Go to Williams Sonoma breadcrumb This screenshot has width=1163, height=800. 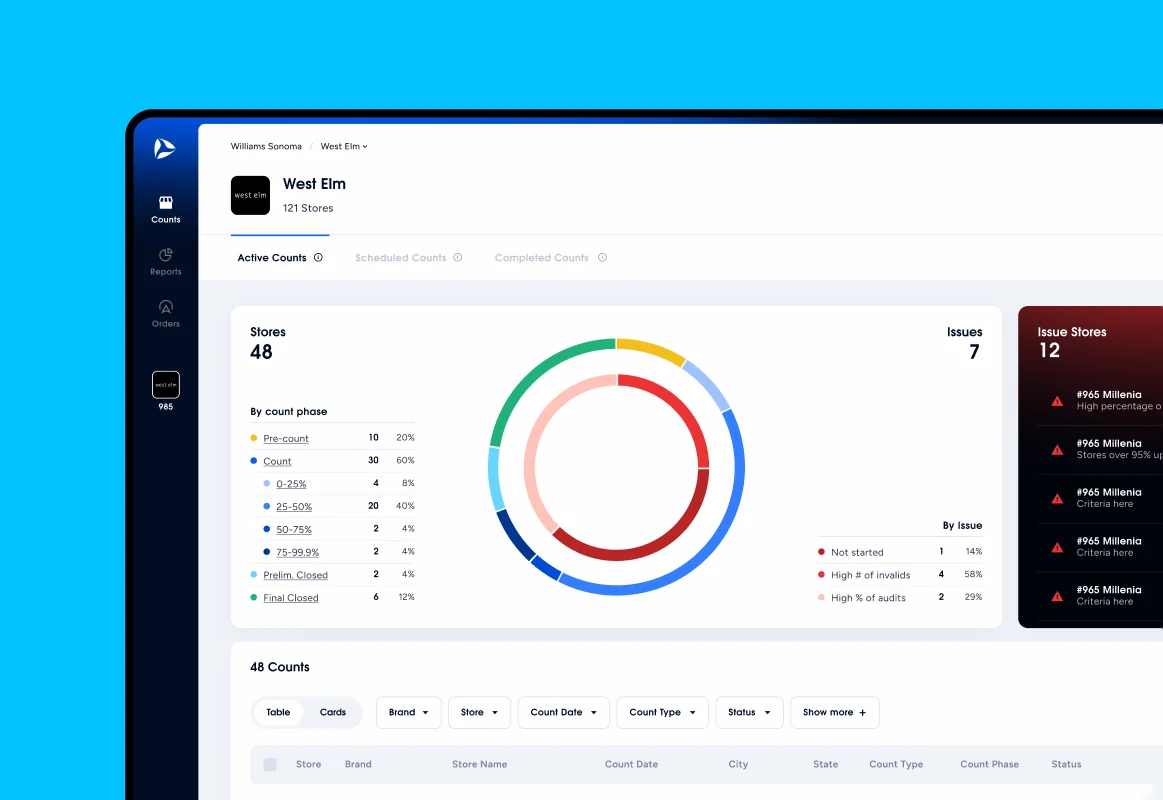click(x=266, y=146)
